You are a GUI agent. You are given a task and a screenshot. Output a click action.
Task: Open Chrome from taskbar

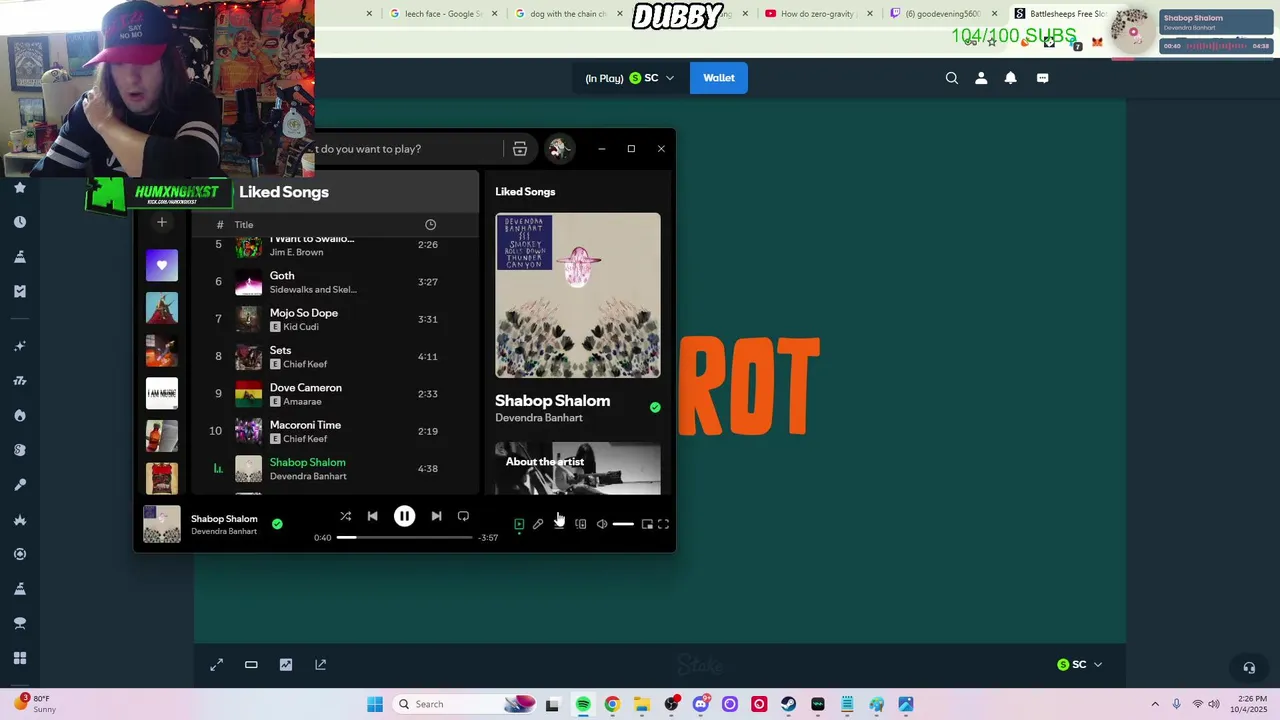coord(612,705)
